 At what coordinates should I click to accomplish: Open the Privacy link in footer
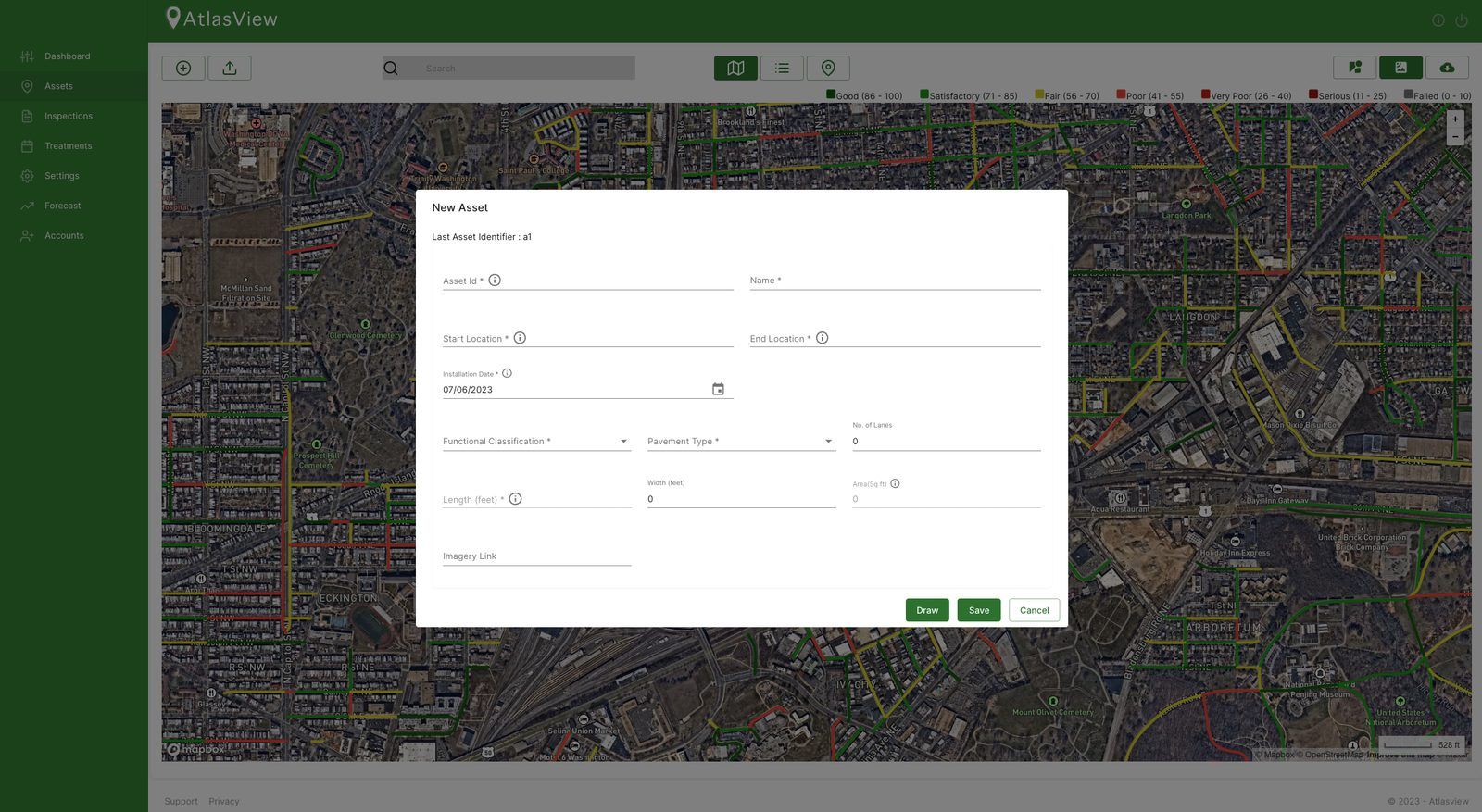click(224, 801)
